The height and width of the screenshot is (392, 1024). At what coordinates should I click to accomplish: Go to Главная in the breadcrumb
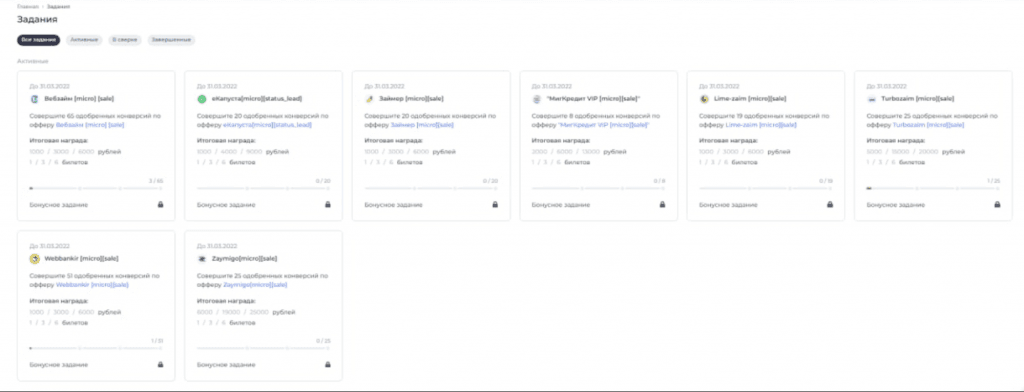pyautogui.click(x=26, y=6)
